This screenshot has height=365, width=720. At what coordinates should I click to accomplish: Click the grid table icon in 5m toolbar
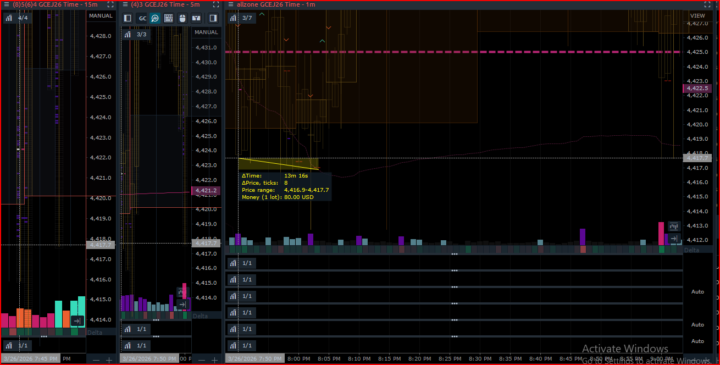click(169, 18)
